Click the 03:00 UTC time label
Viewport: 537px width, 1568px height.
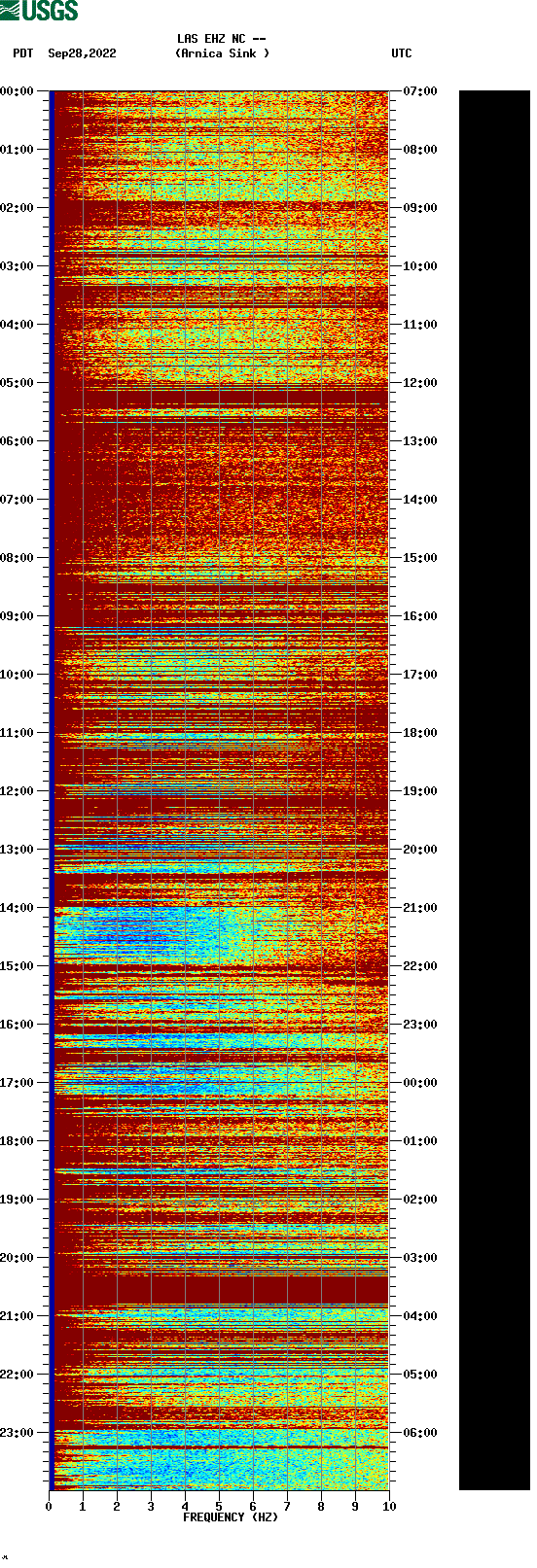(x=420, y=1258)
